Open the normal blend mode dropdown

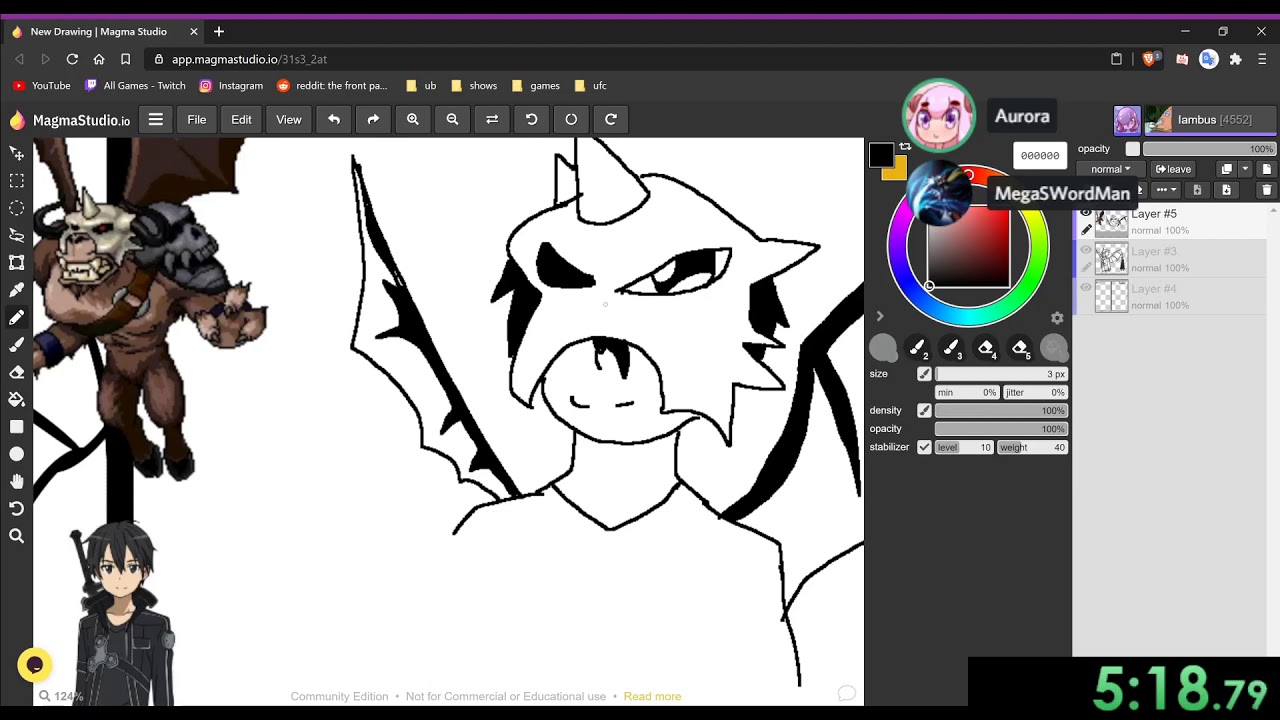point(1110,169)
